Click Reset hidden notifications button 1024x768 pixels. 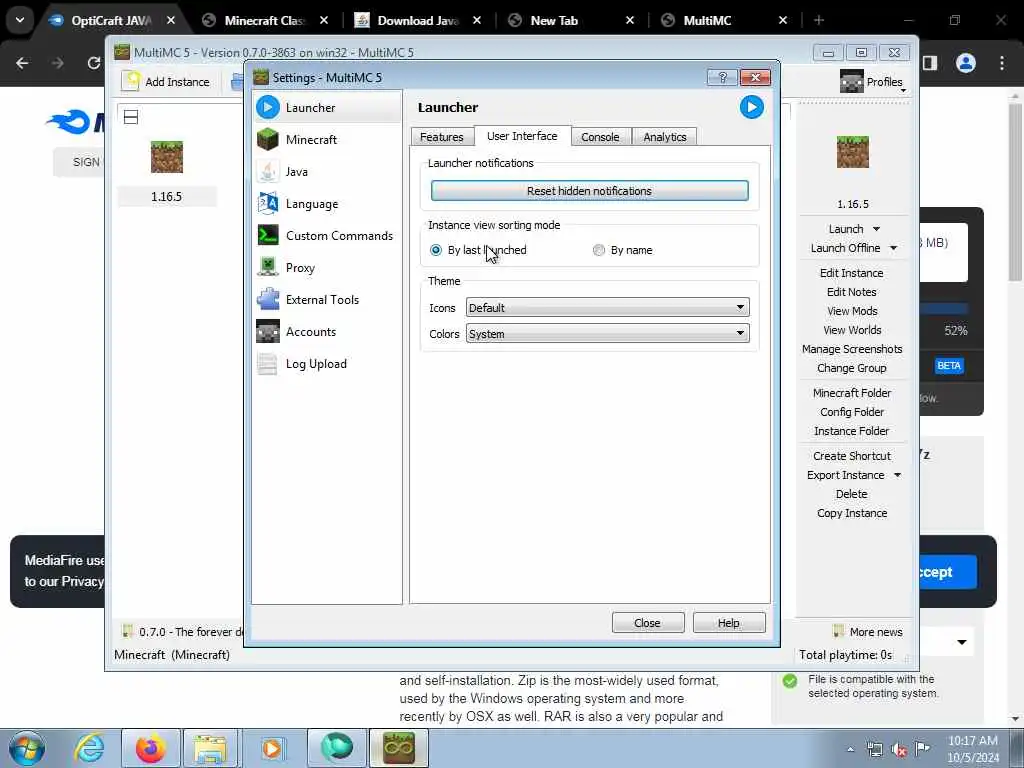coord(589,191)
